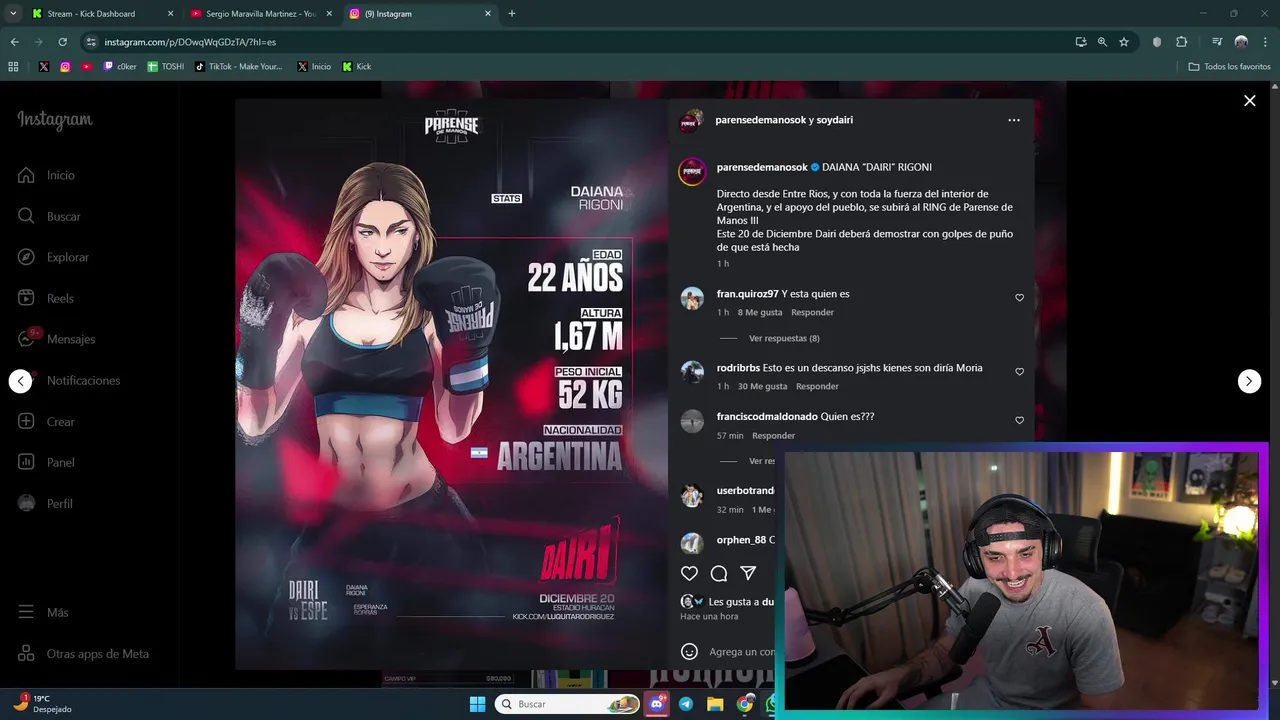Open fran.quiroz97 profile link
The width and height of the screenshot is (1280, 720).
[747, 294]
